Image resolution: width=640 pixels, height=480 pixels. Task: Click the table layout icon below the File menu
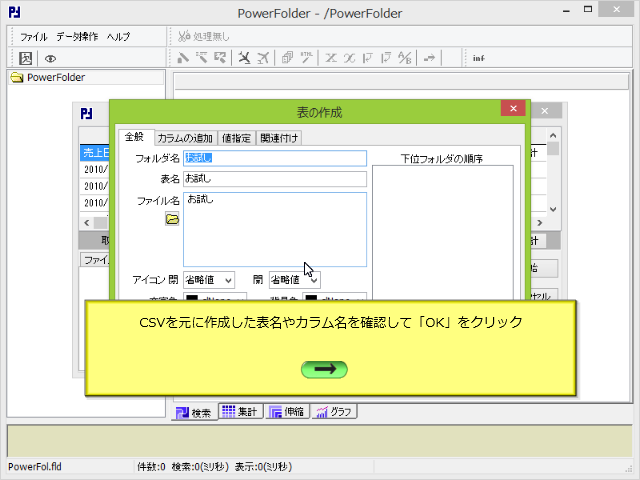tap(25, 58)
